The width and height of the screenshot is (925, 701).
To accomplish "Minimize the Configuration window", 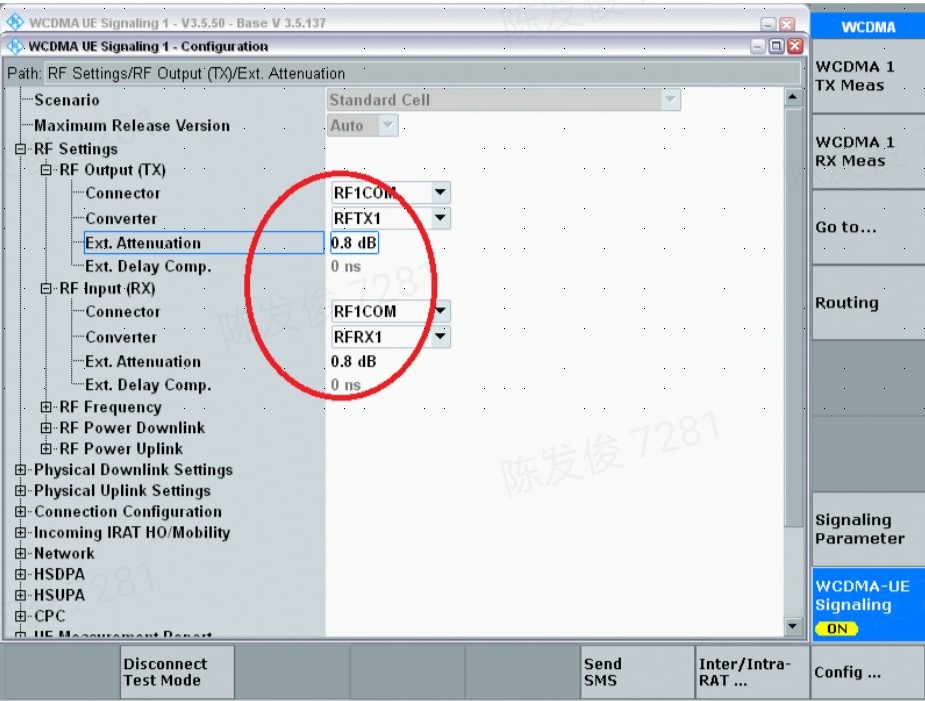I will click(759, 46).
